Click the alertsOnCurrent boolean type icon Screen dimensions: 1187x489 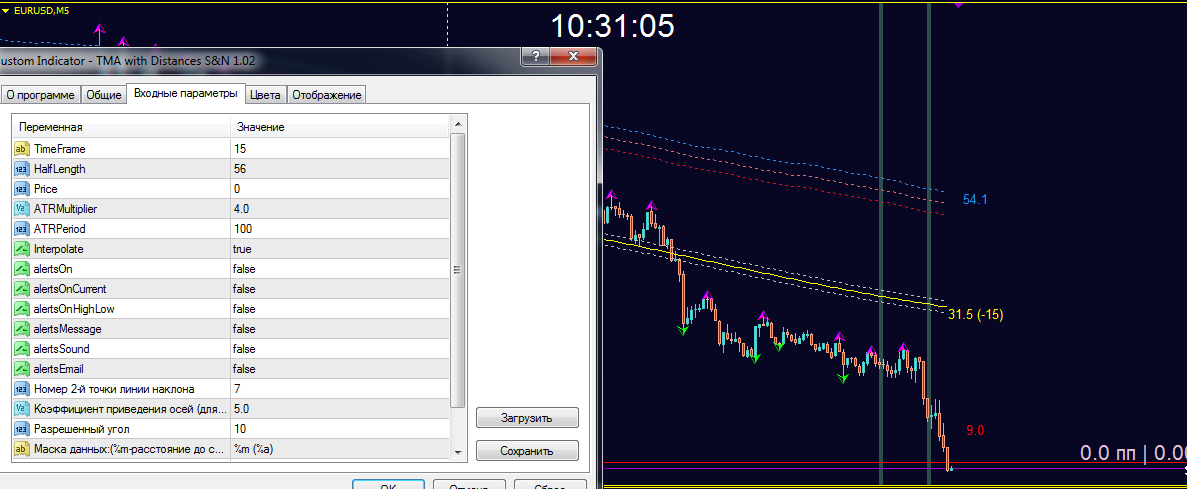tap(21, 288)
